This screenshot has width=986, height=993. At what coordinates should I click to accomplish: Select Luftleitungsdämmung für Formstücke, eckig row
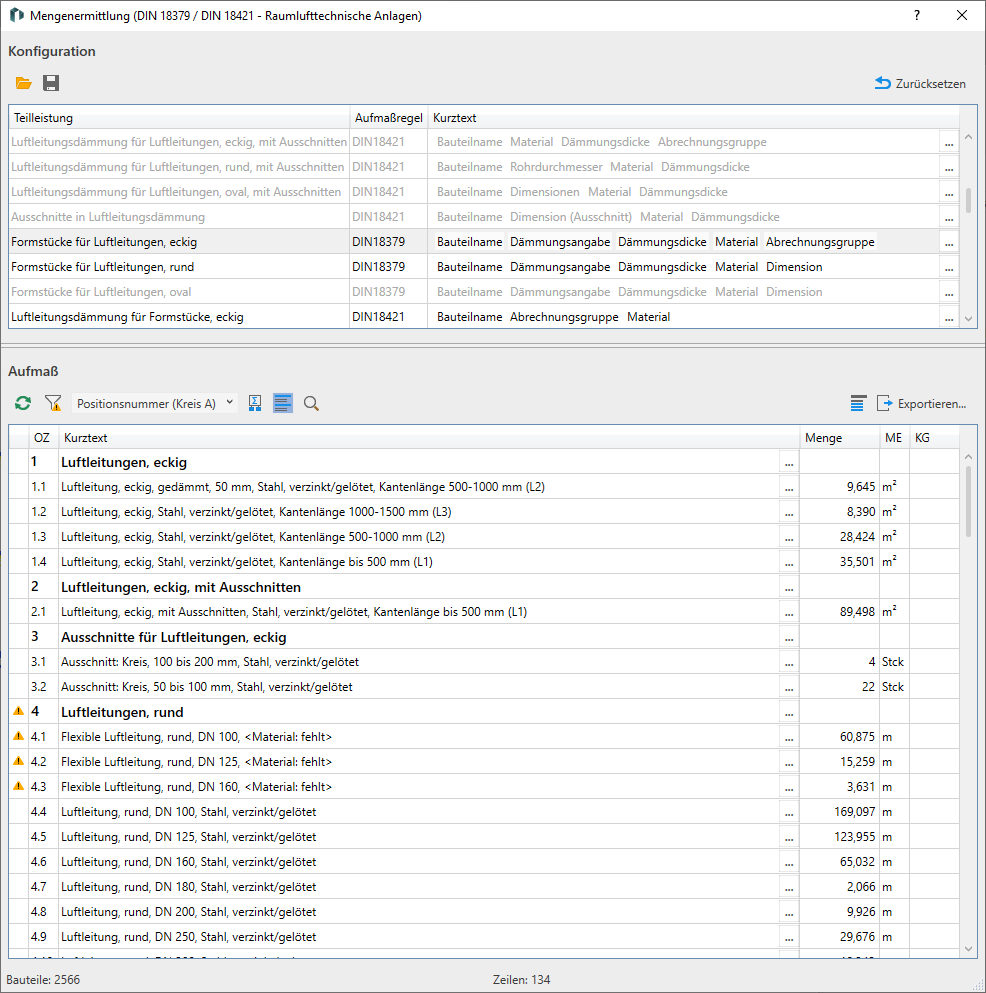[x=484, y=317]
